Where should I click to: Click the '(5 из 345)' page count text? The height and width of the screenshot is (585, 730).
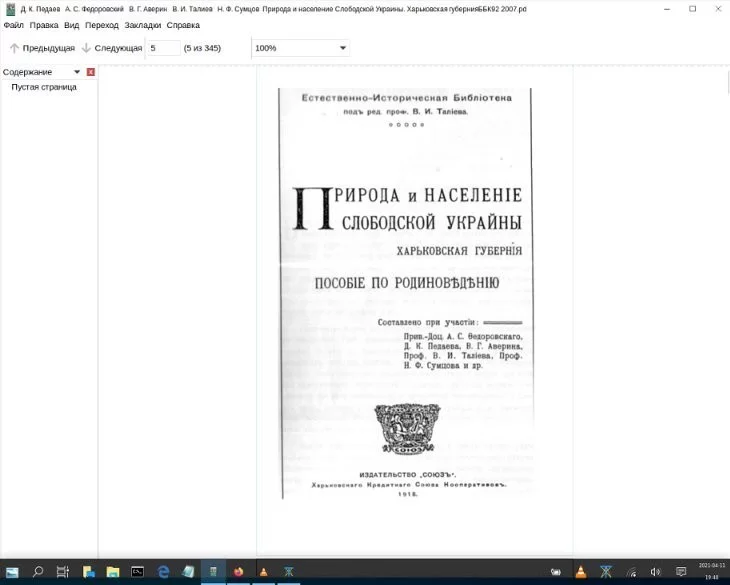202,48
